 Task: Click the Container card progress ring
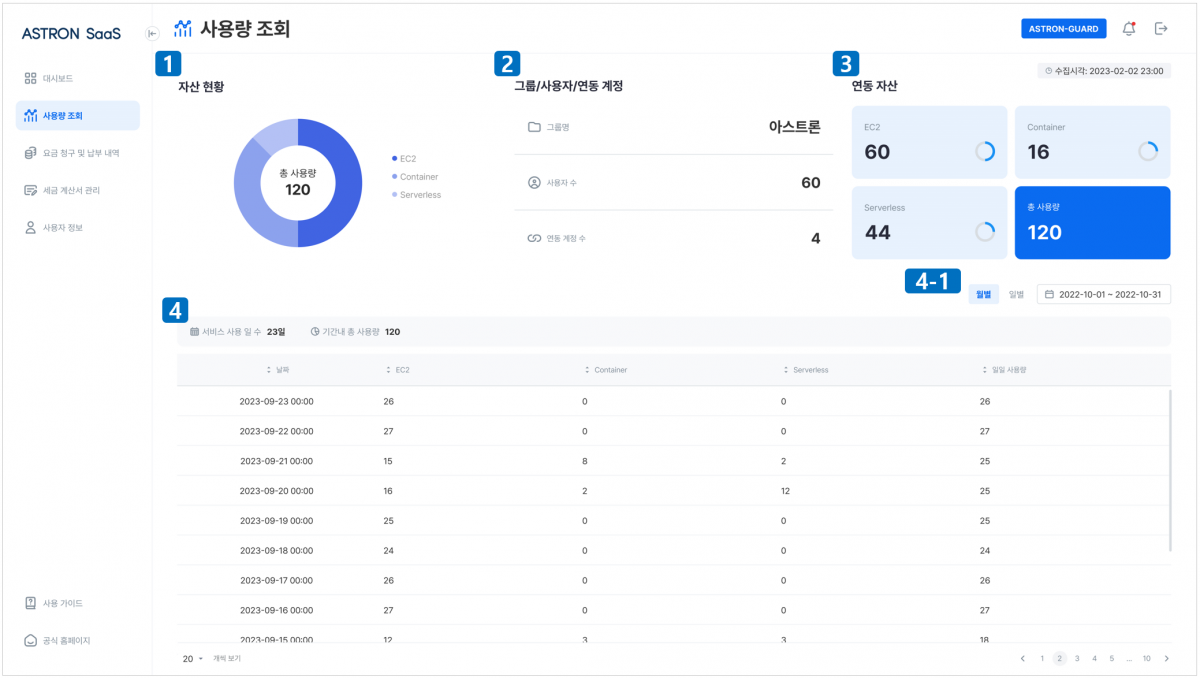coord(1148,151)
